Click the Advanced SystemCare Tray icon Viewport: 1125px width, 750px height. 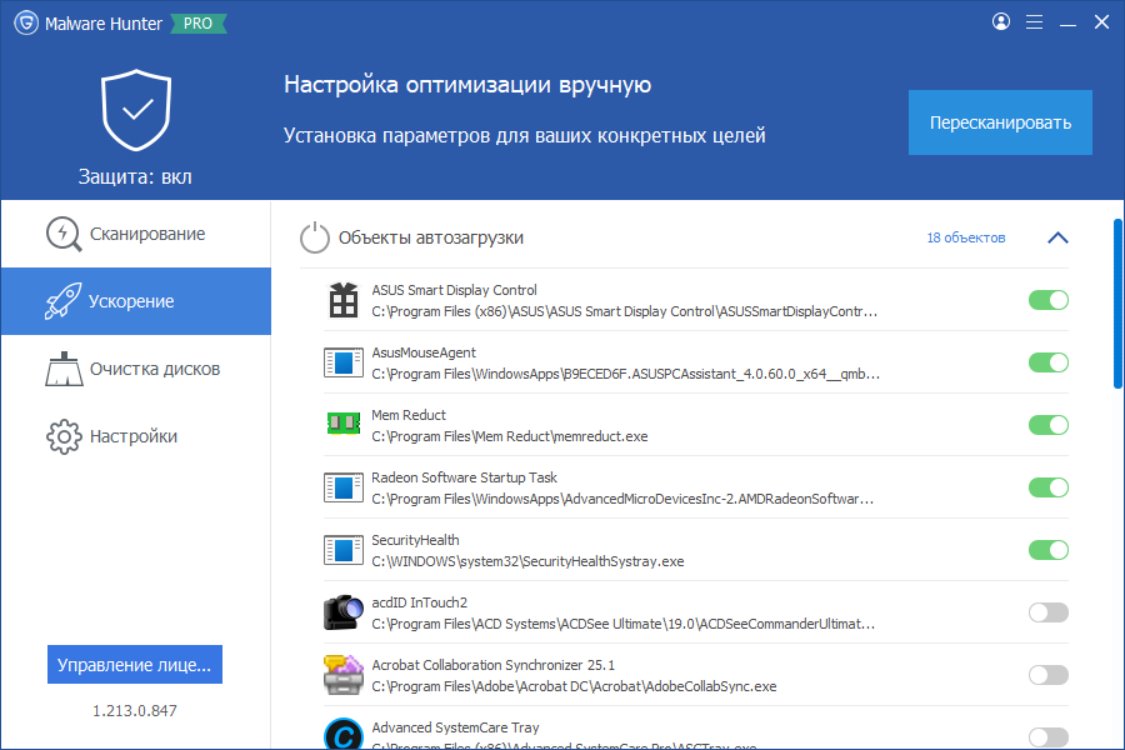pos(343,734)
